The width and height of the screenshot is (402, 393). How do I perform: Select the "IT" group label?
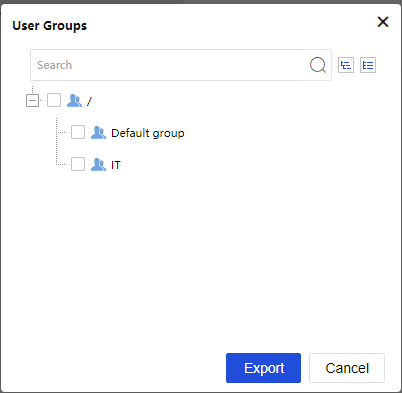click(116, 165)
